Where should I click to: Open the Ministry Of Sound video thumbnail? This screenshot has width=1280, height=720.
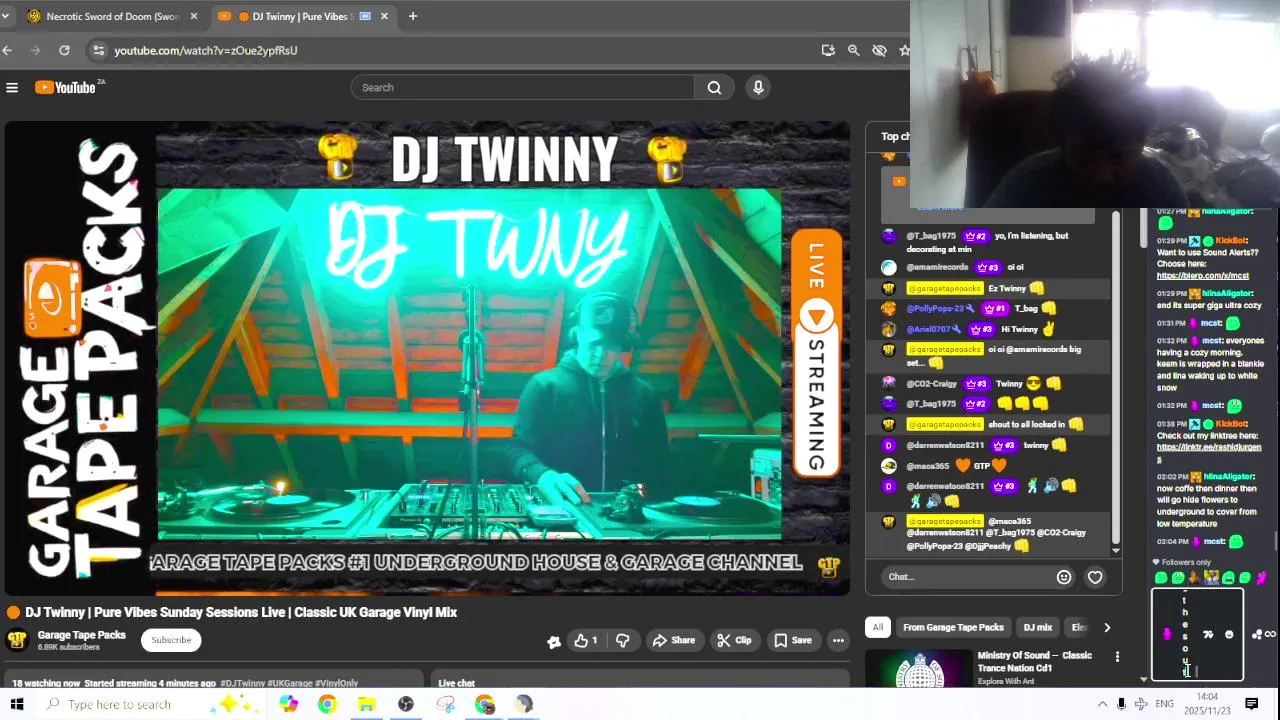pos(918,670)
